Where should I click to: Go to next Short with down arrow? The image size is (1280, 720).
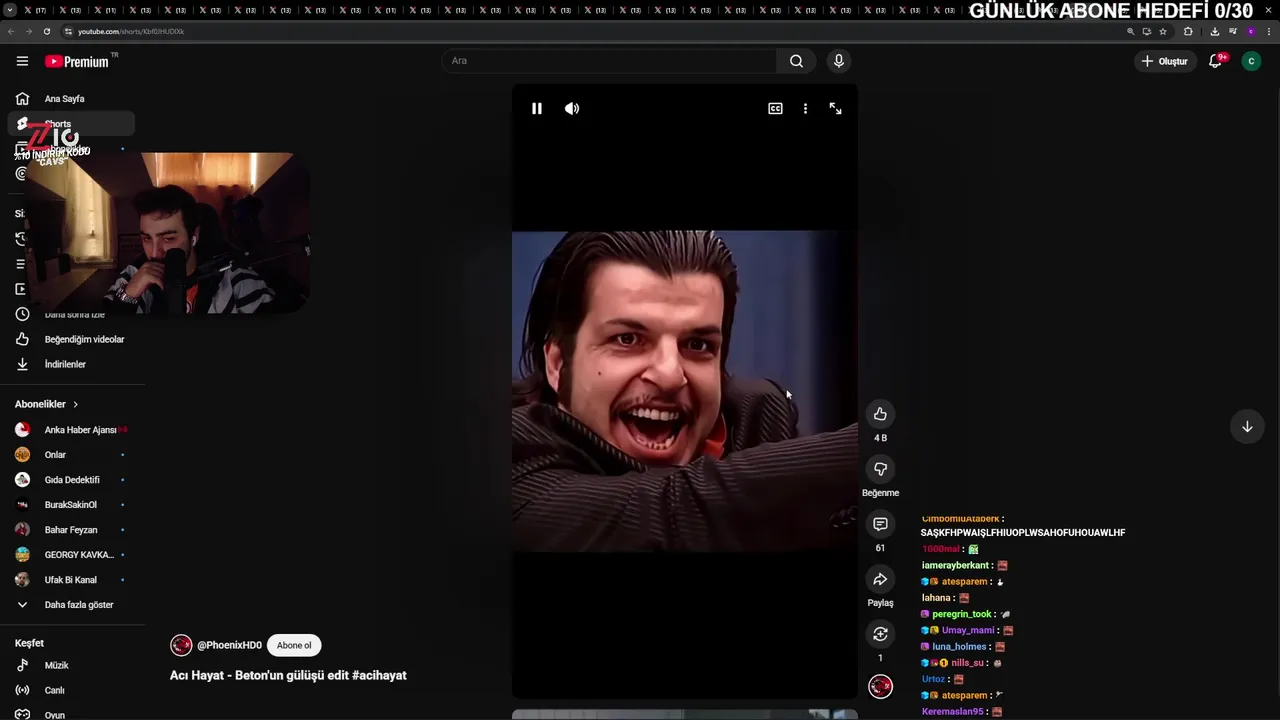tap(1247, 427)
